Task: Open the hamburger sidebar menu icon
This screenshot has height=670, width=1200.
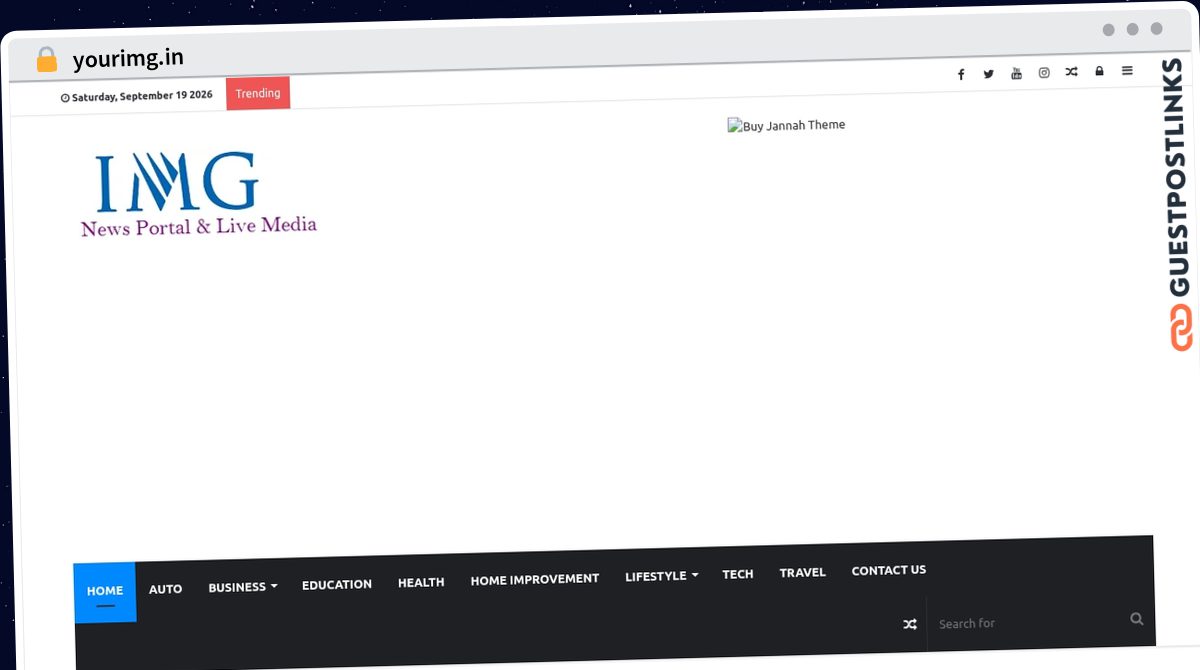Action: 1127,71
